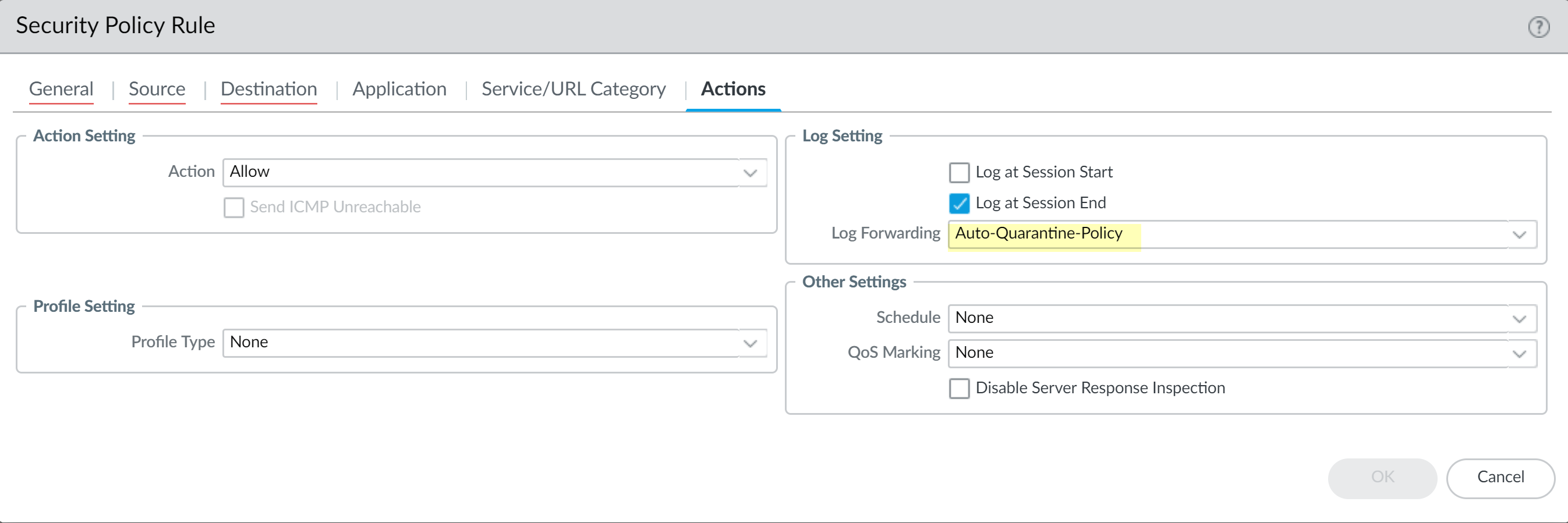Uncheck Log at Session End
This screenshot has width=1568, height=523.
[x=960, y=203]
